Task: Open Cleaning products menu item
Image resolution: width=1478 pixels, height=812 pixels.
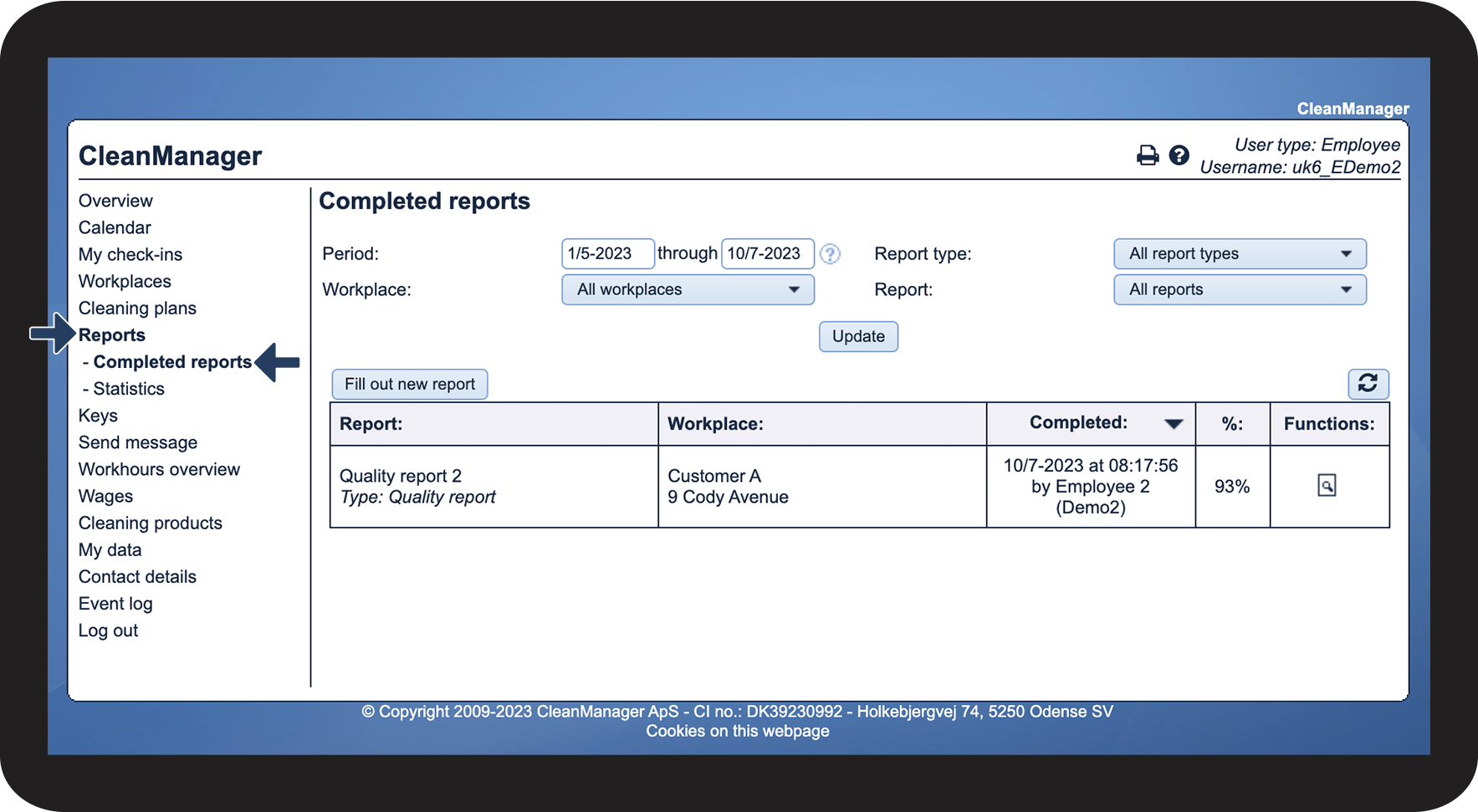Action: pos(151,523)
